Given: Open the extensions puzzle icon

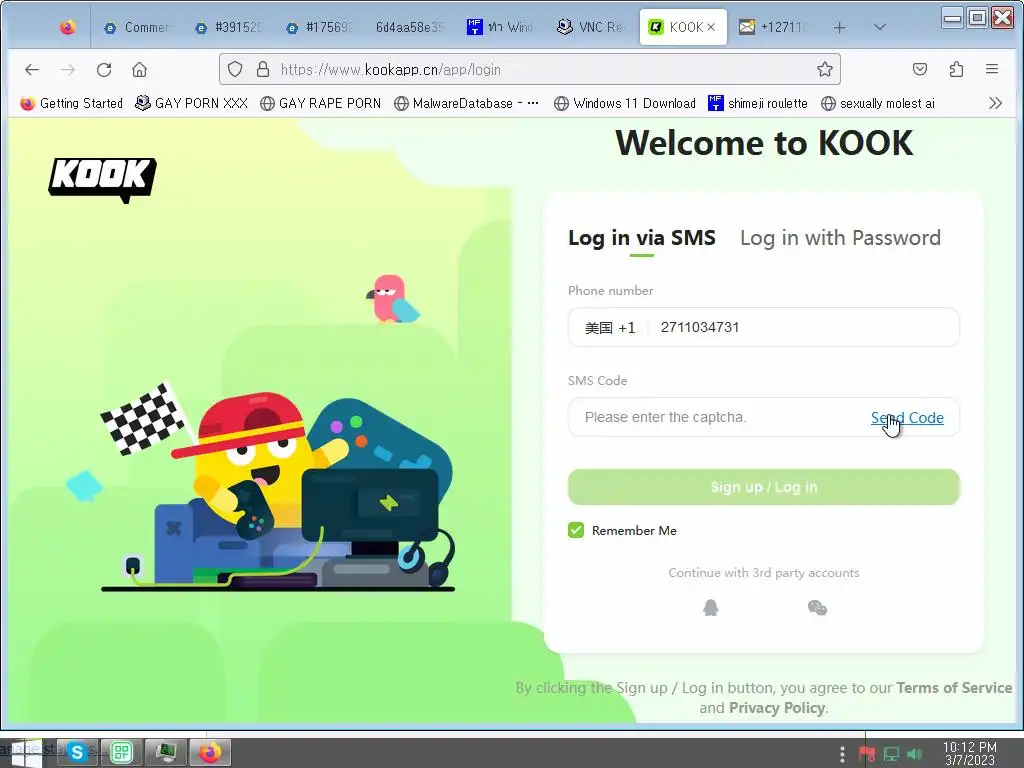Looking at the screenshot, I should [956, 69].
